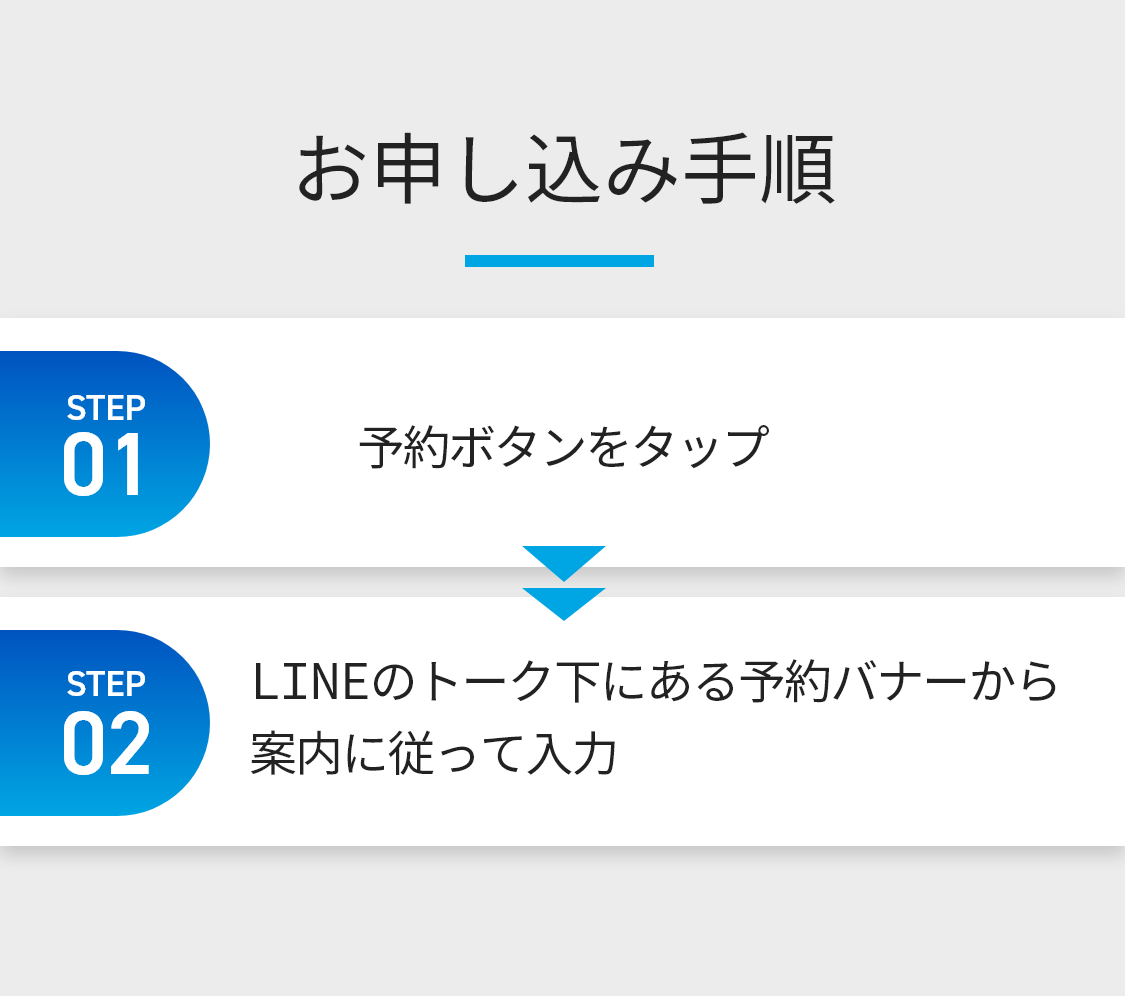The height and width of the screenshot is (996, 1125).
Task: Click the "LINEのトーク下にある予約バナーから" line
Action: pos(655,683)
